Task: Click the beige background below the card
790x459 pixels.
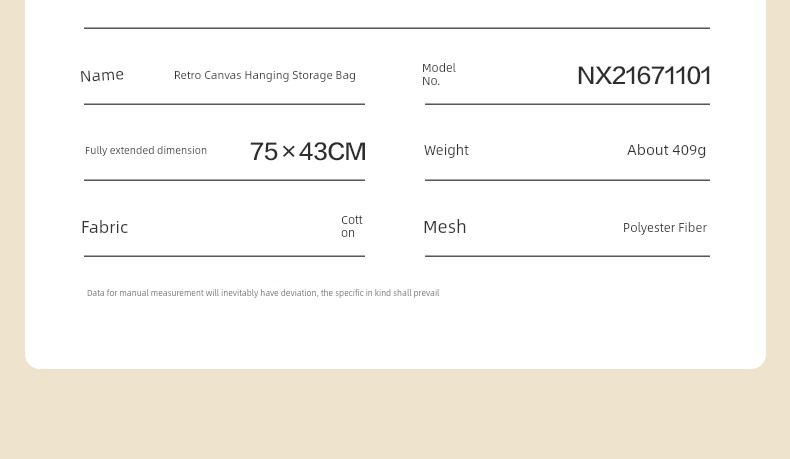Action: pos(395,416)
